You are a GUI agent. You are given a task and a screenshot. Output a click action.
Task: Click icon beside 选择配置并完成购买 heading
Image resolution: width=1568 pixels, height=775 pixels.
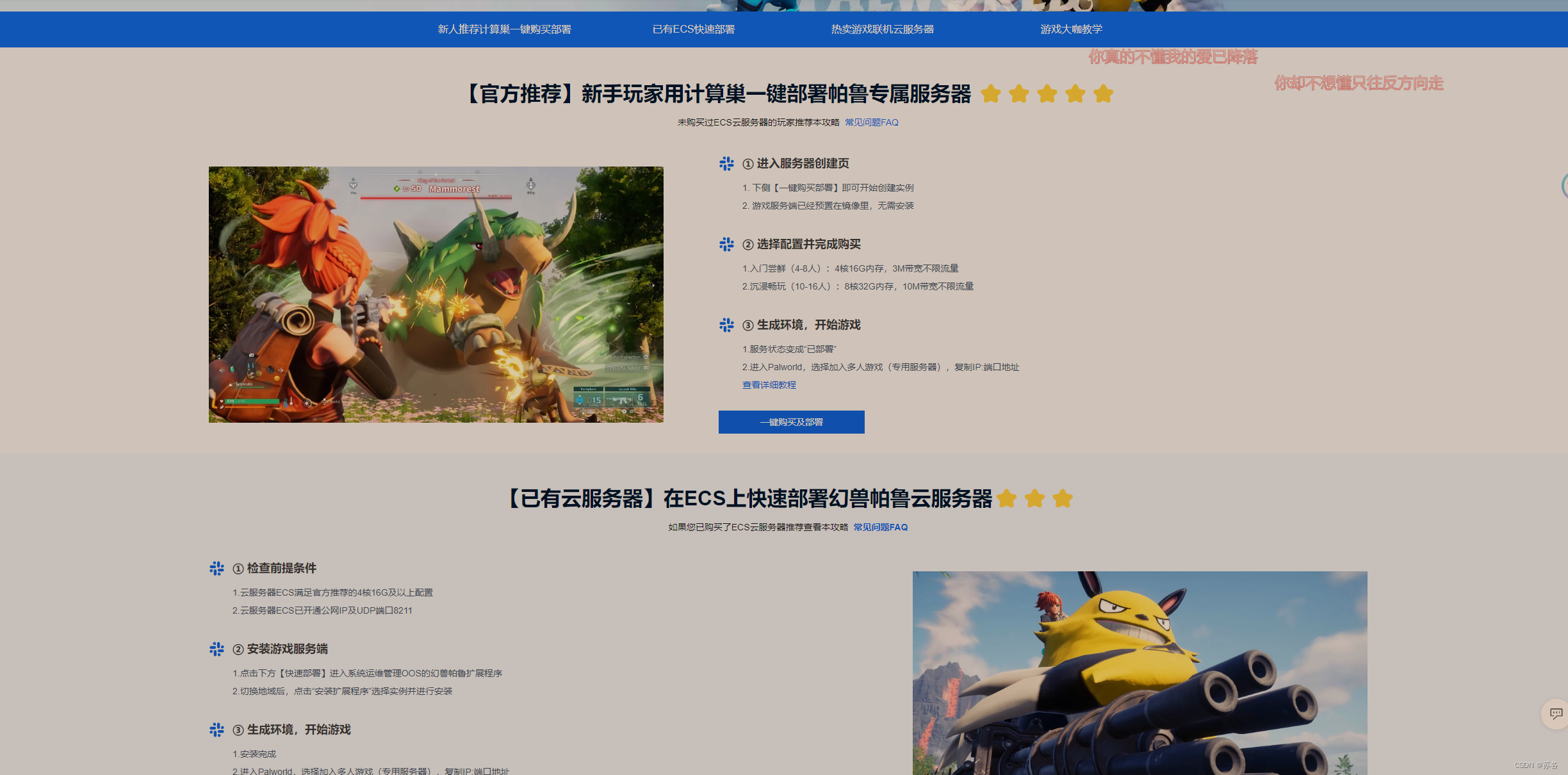click(726, 245)
